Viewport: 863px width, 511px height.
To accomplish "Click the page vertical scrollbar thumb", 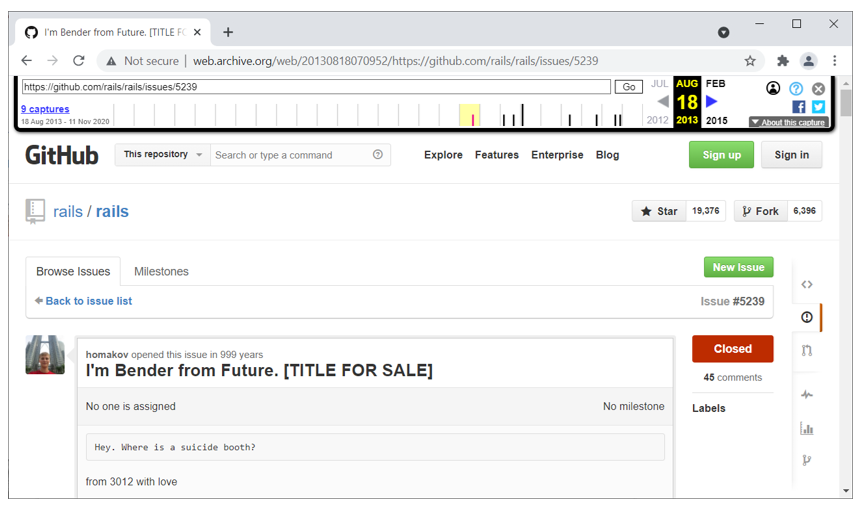I will click(846, 102).
